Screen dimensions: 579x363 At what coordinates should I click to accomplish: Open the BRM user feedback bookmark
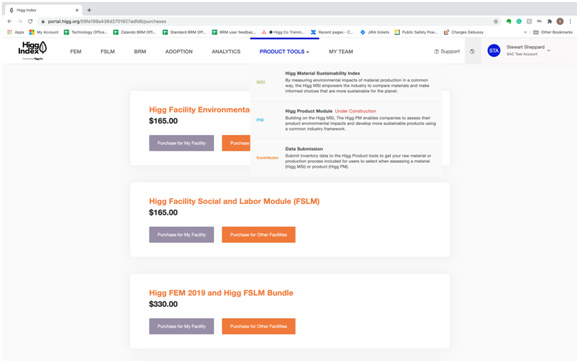pos(234,32)
